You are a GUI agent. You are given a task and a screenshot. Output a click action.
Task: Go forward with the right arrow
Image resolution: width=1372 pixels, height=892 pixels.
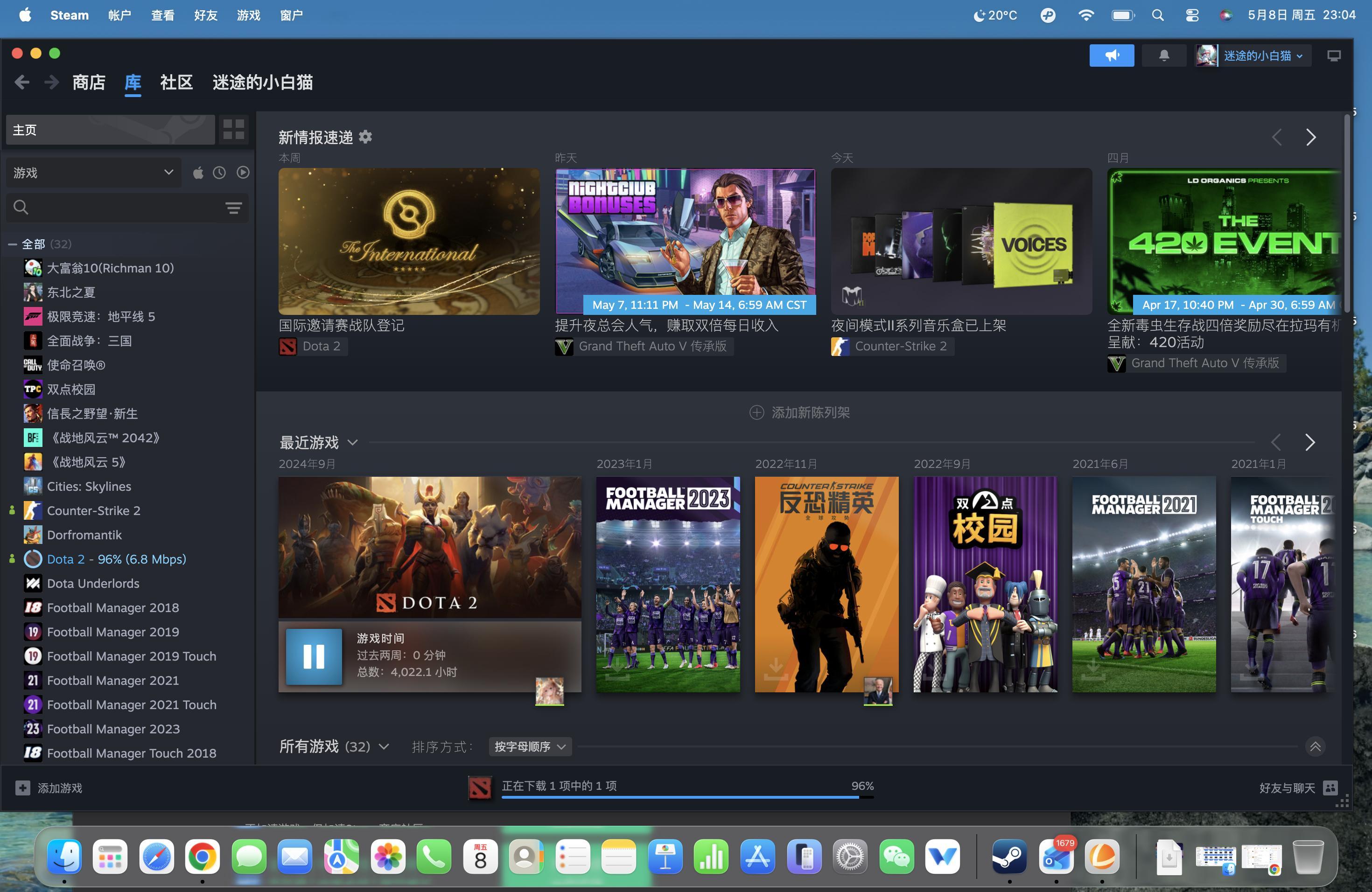(x=51, y=83)
